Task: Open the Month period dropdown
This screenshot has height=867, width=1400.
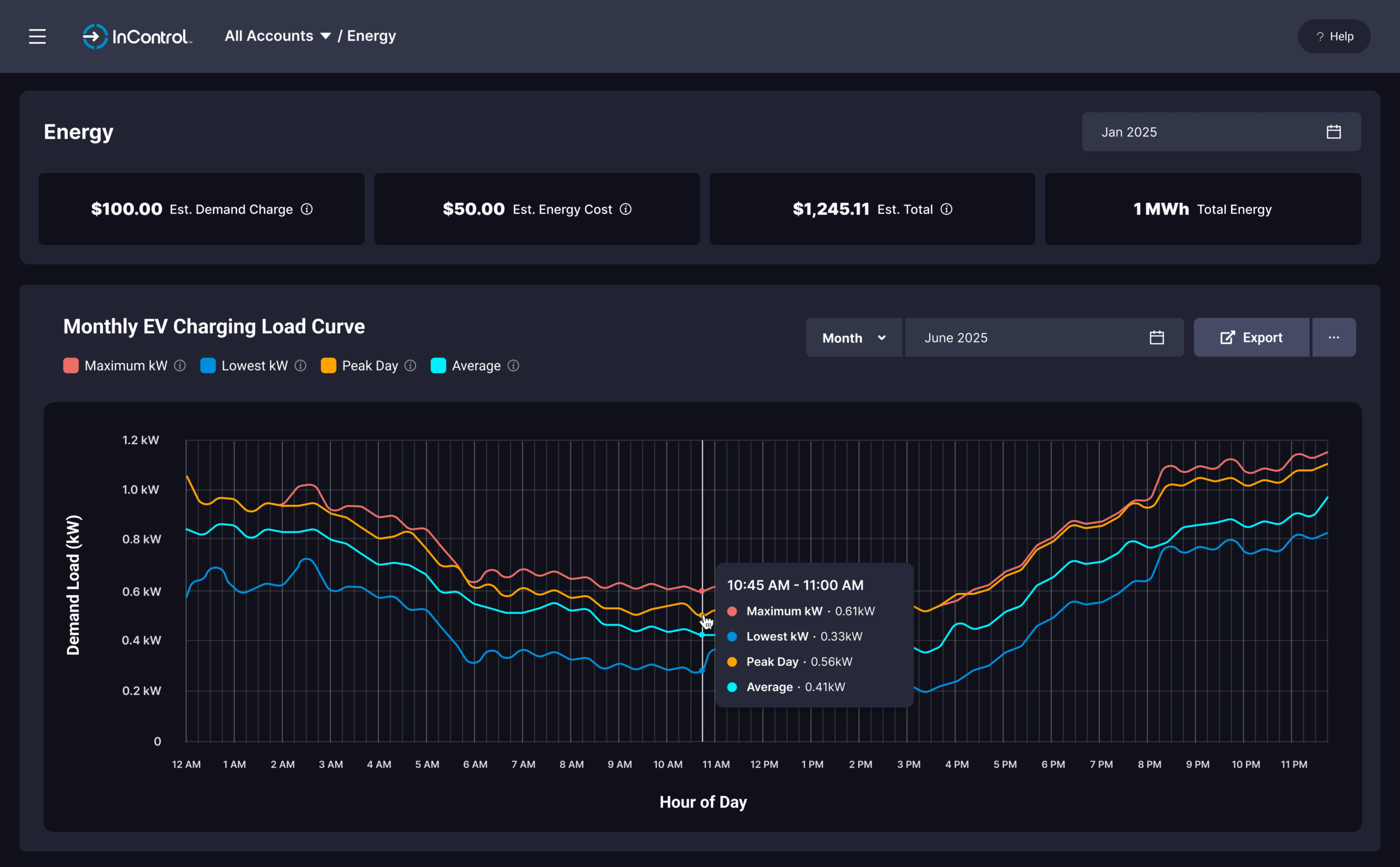Action: 854,338
